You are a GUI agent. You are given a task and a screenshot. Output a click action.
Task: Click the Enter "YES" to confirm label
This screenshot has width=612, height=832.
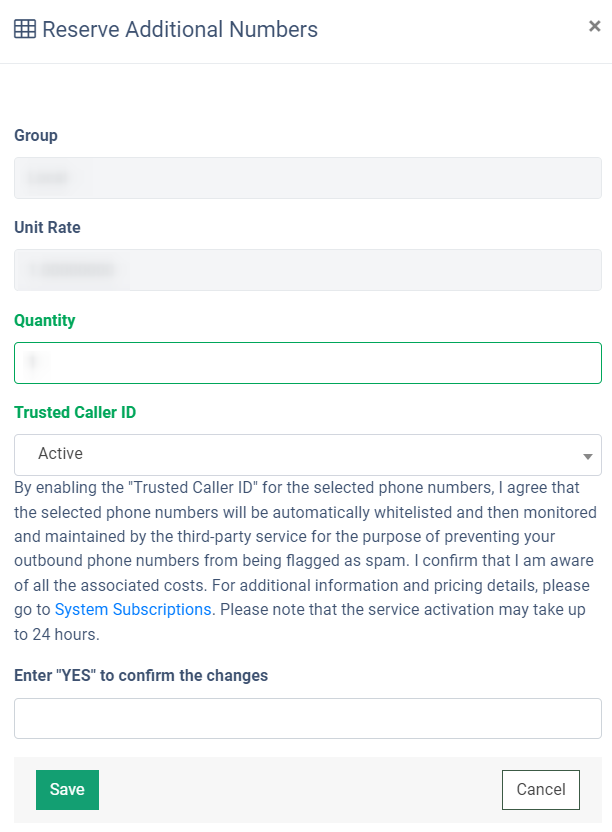141,676
